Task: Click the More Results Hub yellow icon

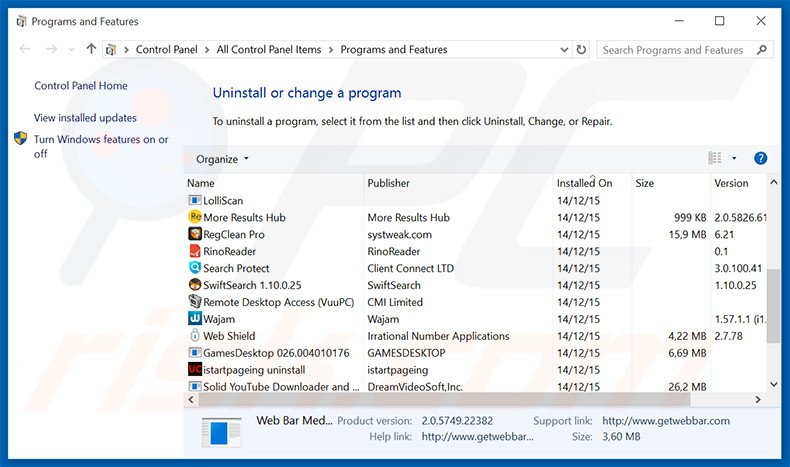Action: tap(194, 217)
